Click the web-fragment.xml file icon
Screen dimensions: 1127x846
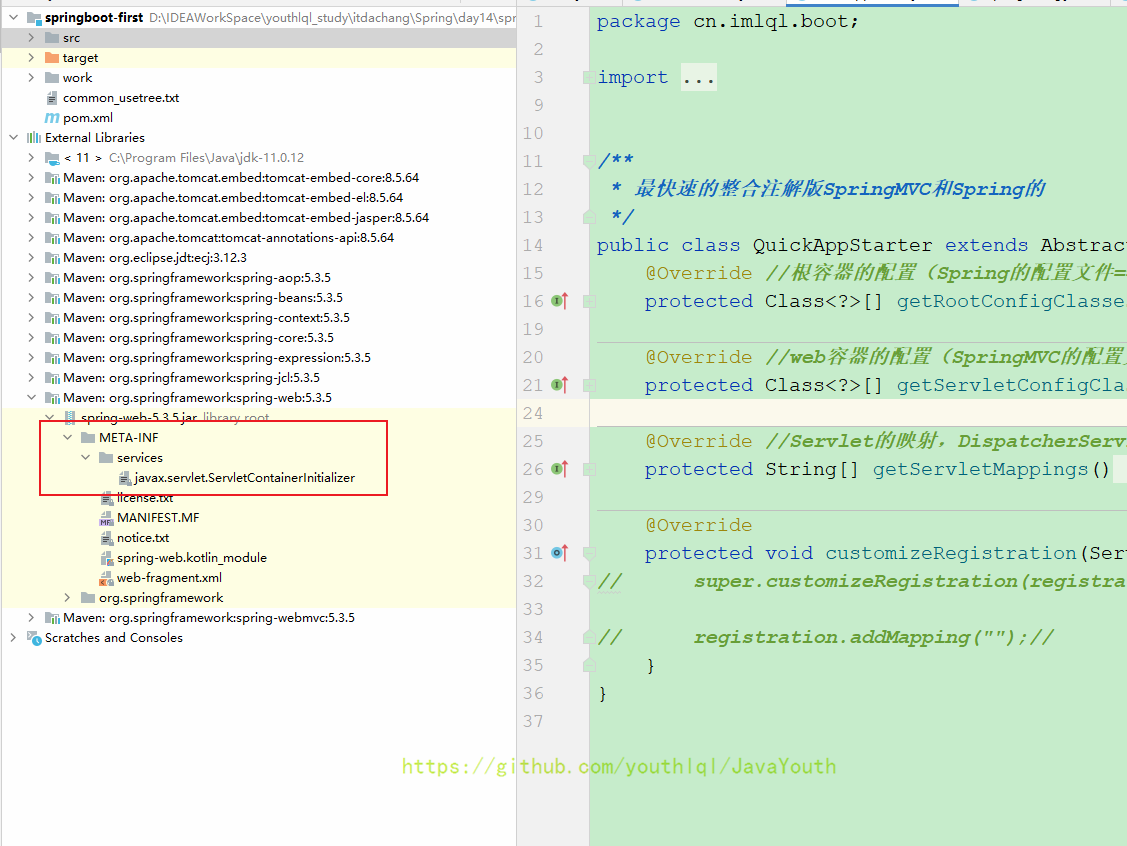point(106,578)
